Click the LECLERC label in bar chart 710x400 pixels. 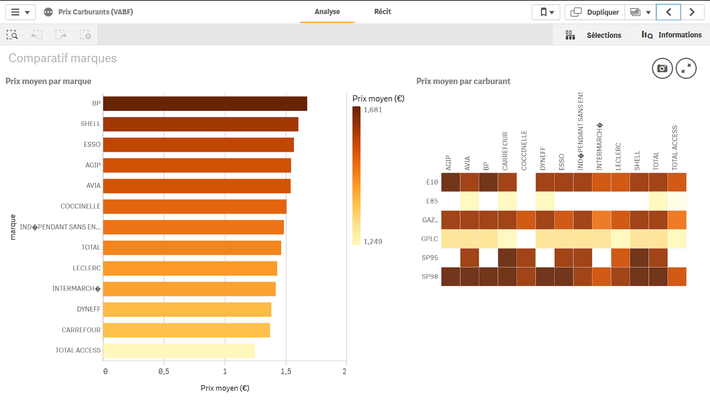click(x=86, y=268)
